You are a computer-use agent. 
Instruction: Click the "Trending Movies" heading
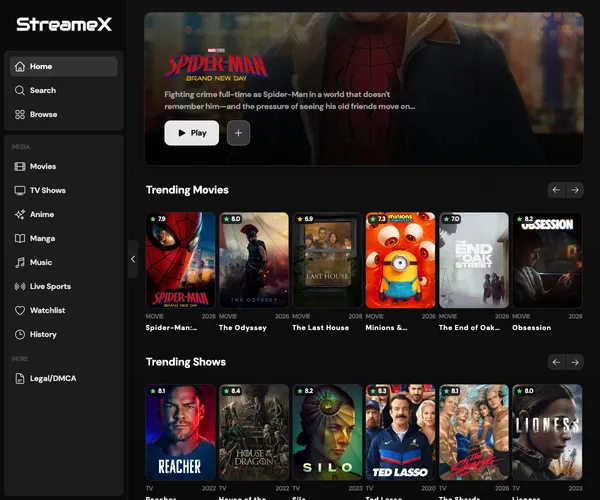187,190
